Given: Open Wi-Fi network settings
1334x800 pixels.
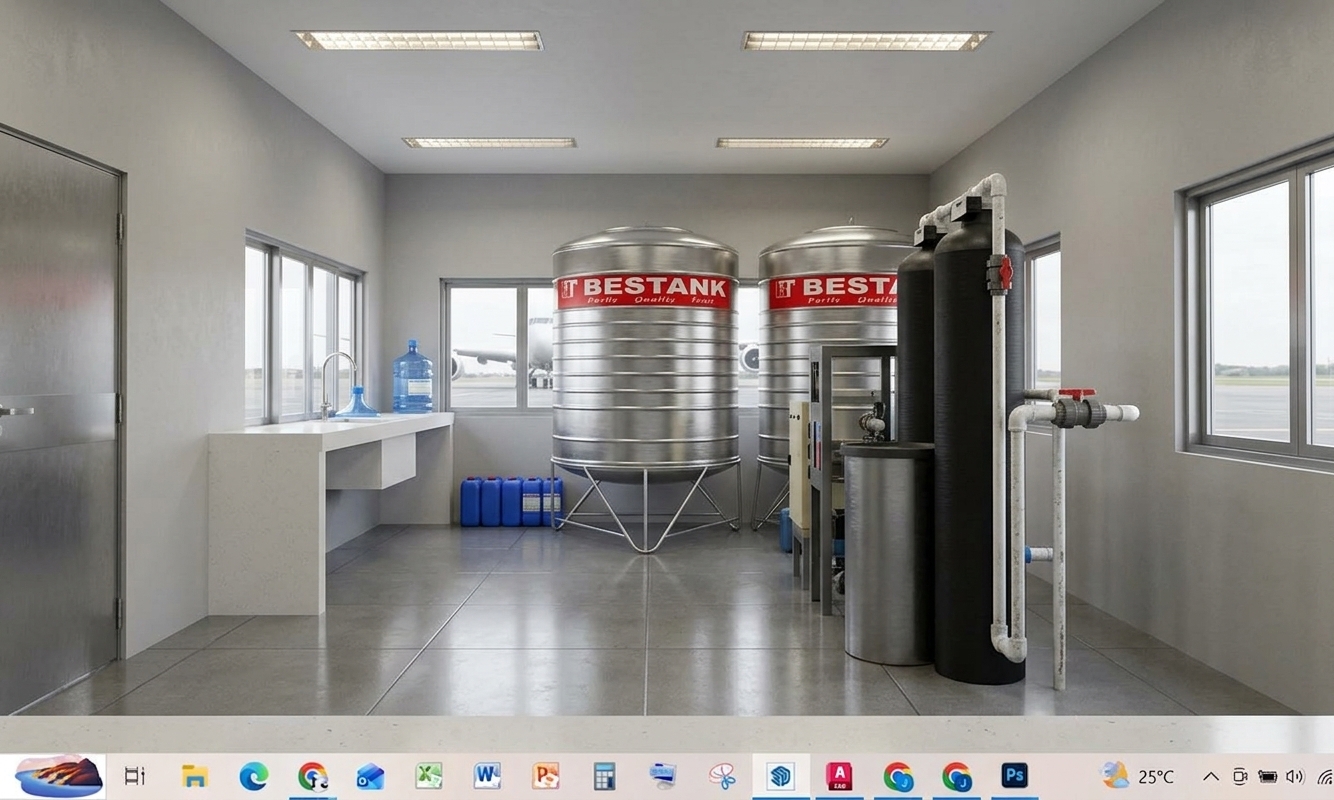Looking at the screenshot, I should coord(1324,777).
